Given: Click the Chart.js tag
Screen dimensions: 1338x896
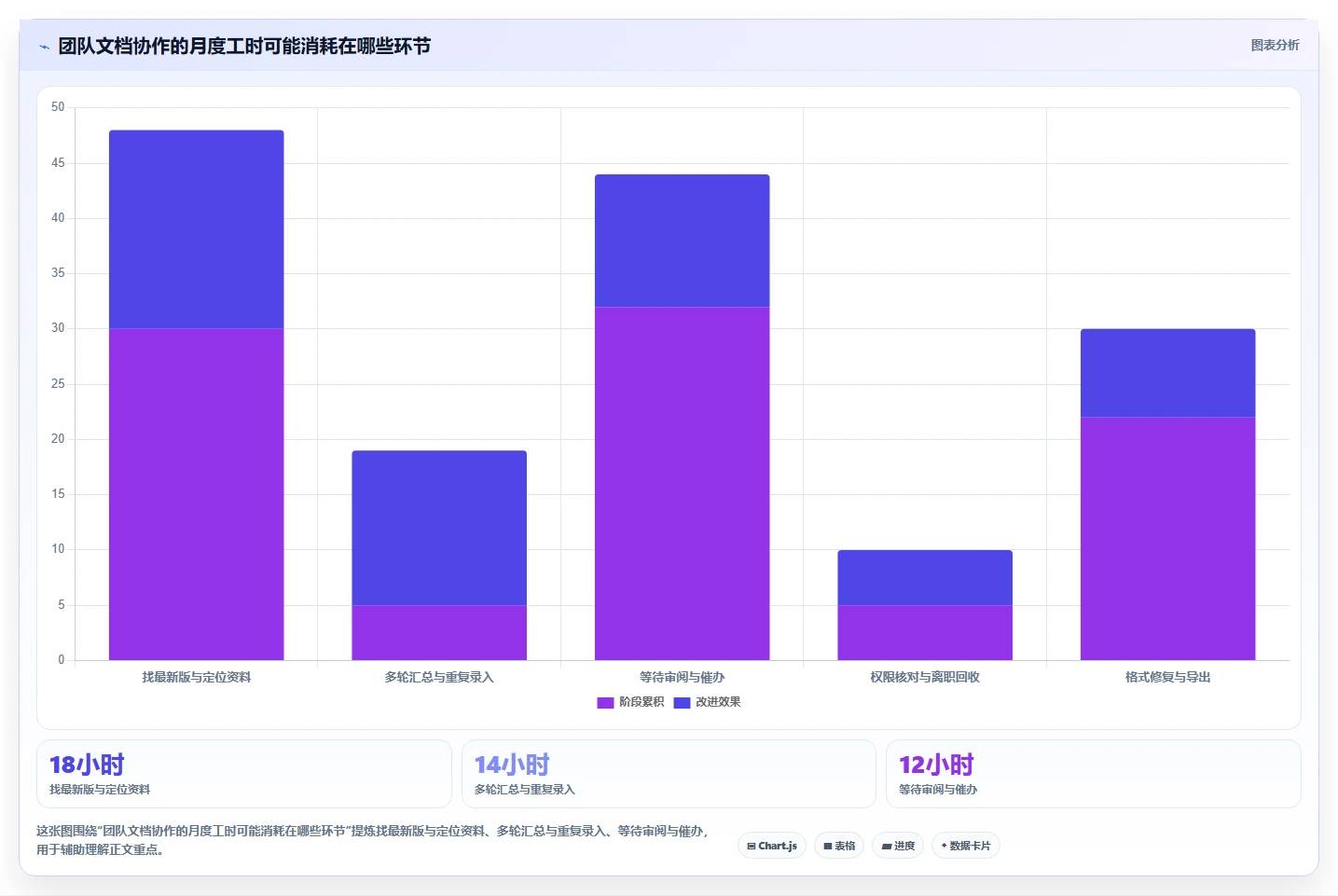Looking at the screenshot, I should [772, 846].
